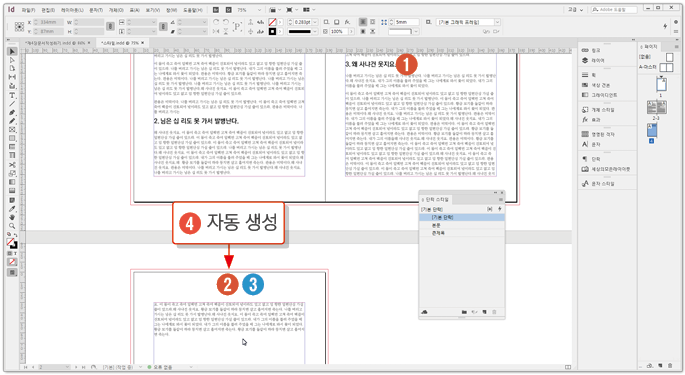Toggle the no text wrap button
The image size is (685, 375).
(x=363, y=22)
